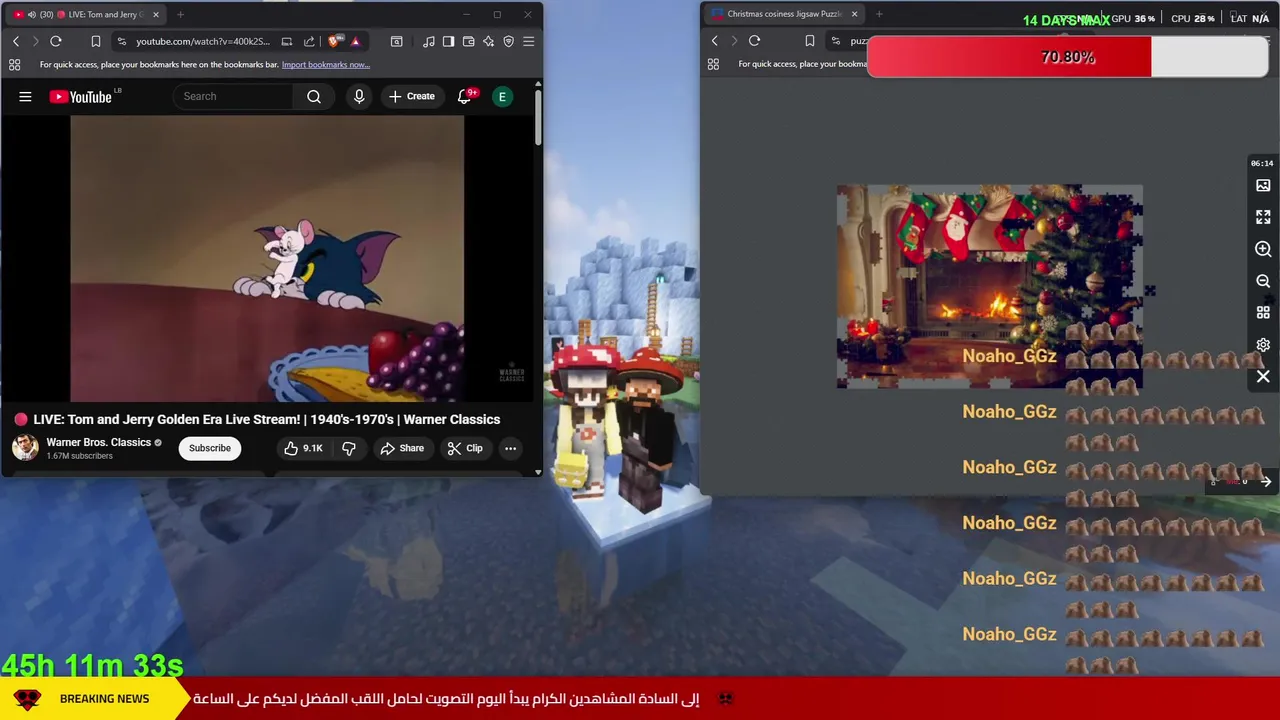Close the Tom and Jerry tab

[x=156, y=14]
